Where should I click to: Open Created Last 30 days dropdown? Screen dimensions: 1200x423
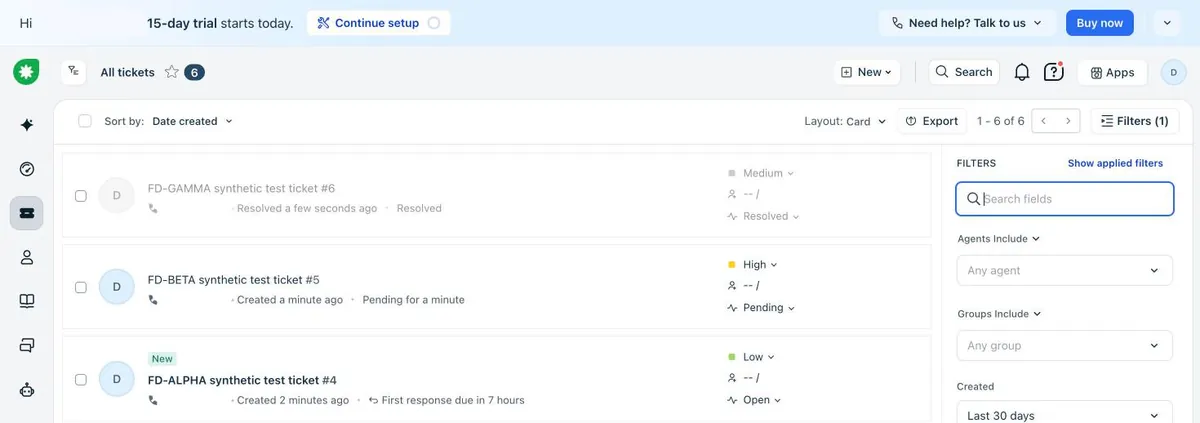[x=1065, y=414]
